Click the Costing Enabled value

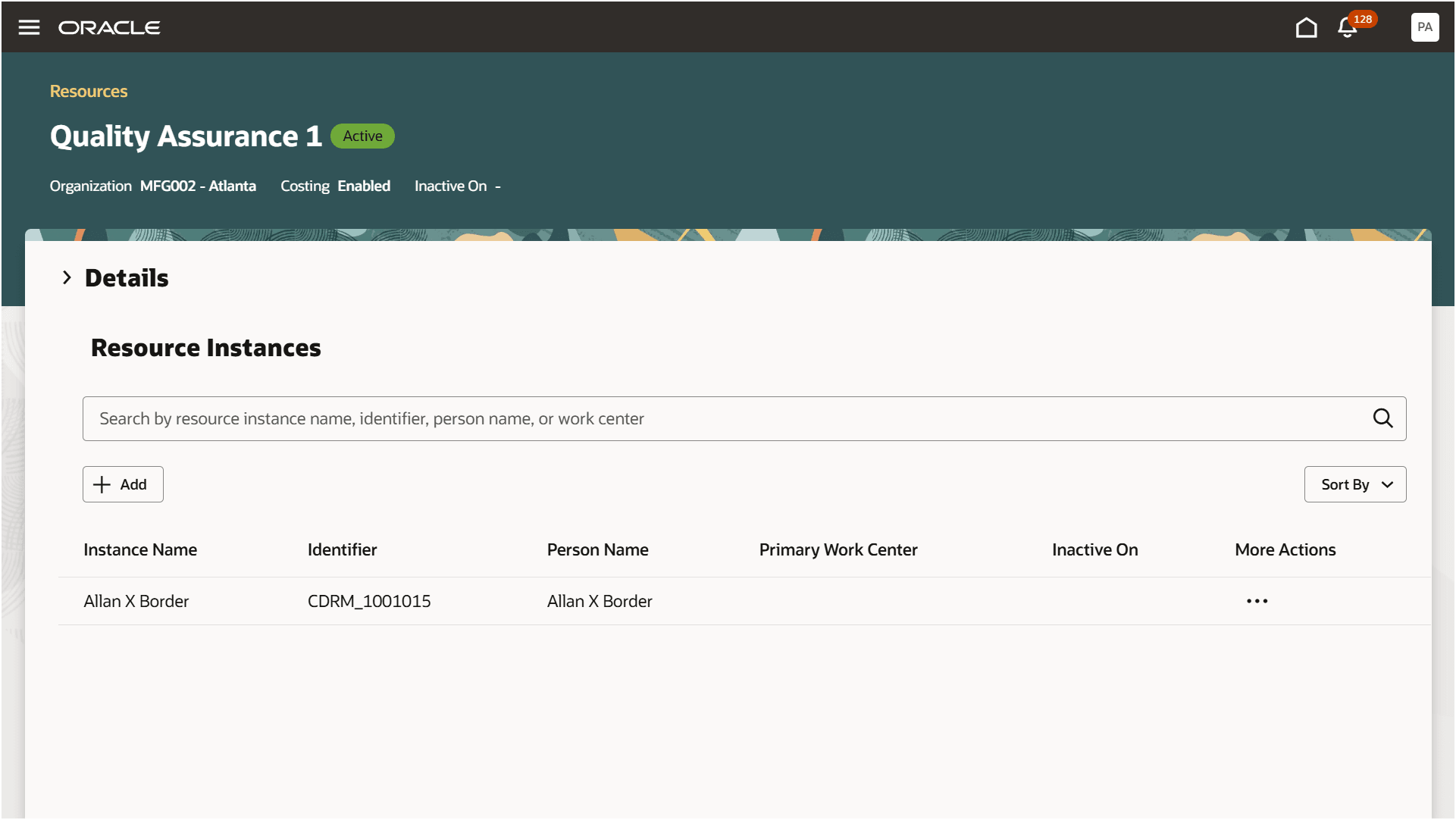tap(364, 186)
